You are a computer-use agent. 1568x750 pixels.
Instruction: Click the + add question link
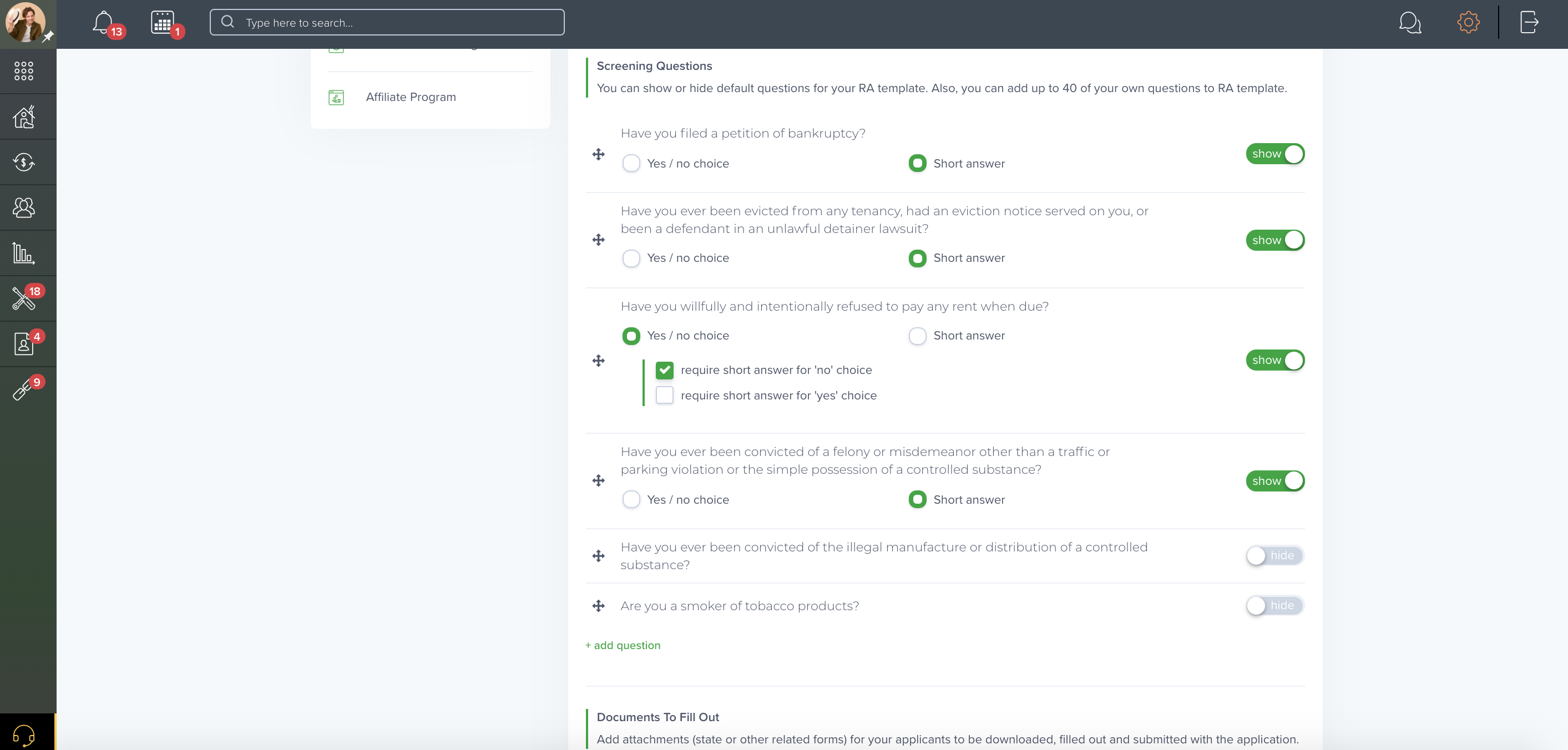(x=623, y=645)
